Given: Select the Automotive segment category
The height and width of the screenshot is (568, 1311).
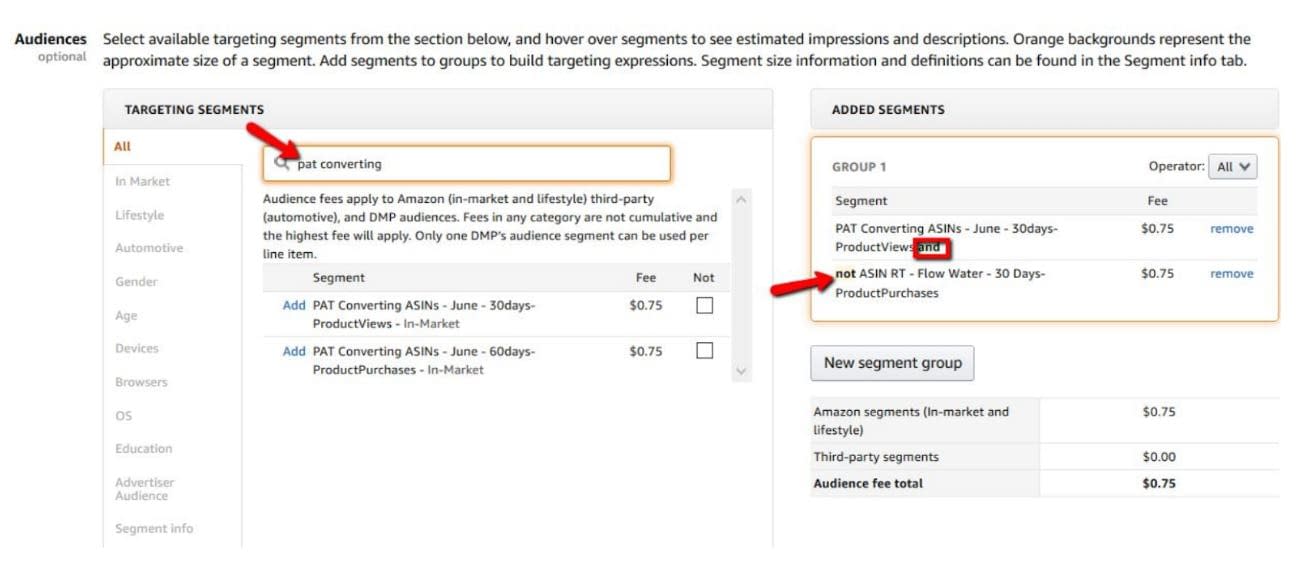Looking at the screenshot, I should click(x=149, y=248).
